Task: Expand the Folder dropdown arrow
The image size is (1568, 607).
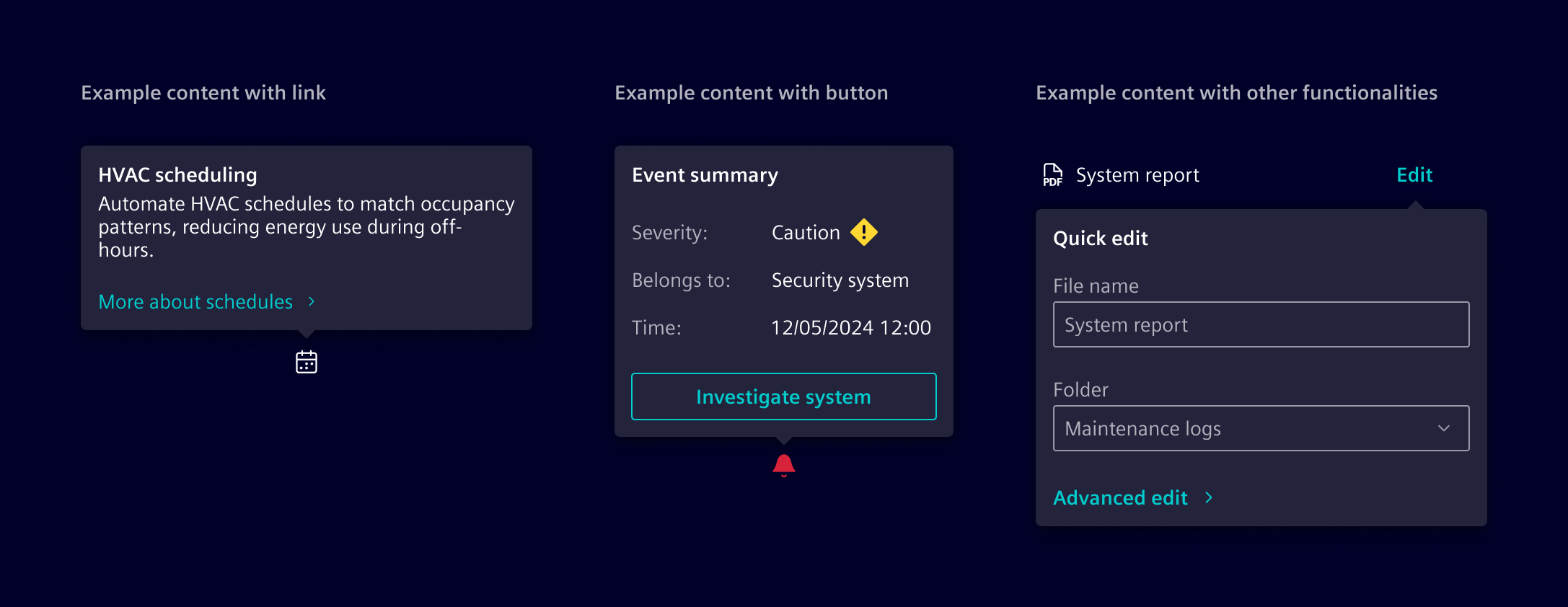Action: point(1444,428)
